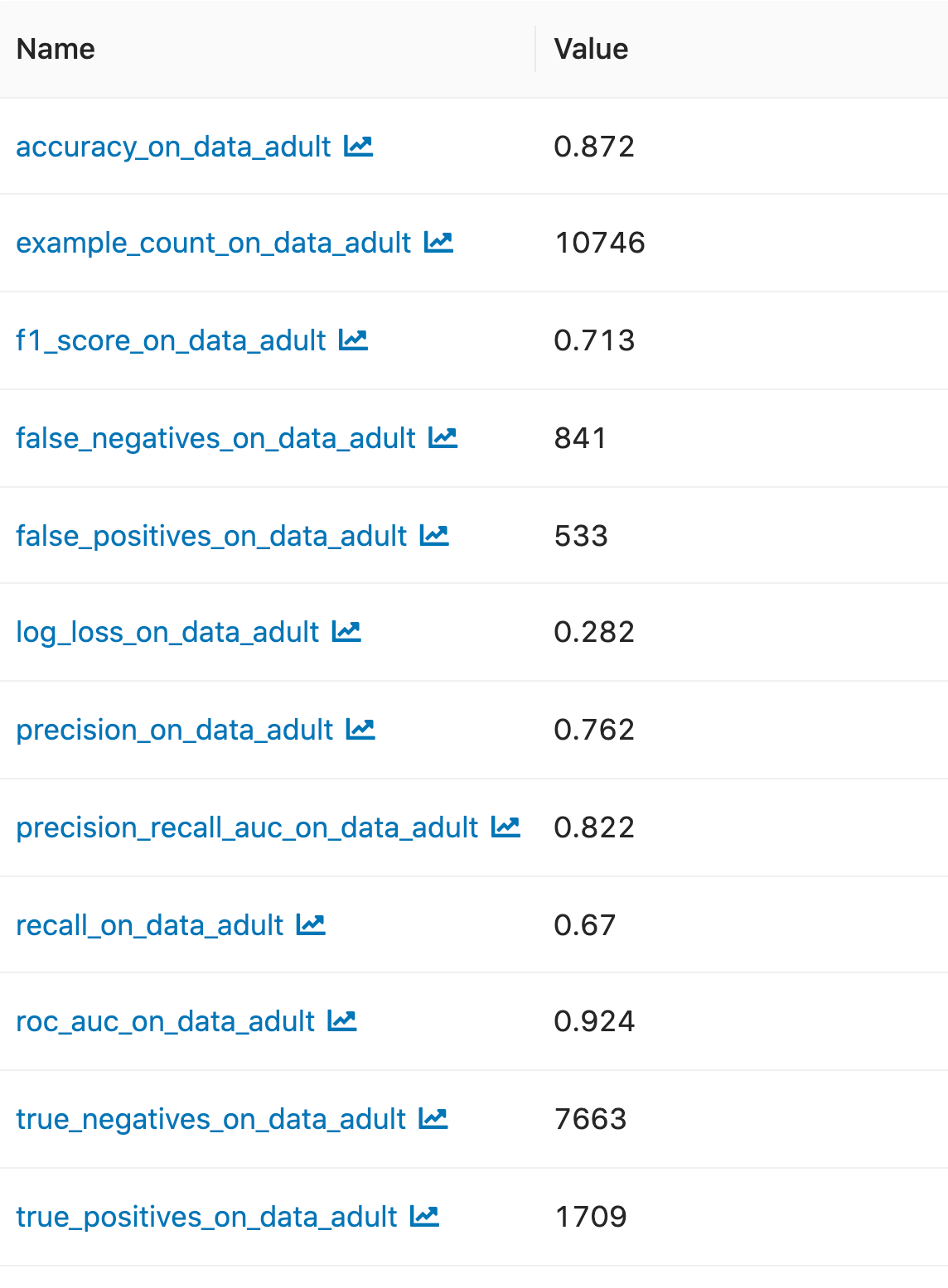Open chart icon for true_positives_on_data_adult
Screen dimensions: 948x1288
(425, 1217)
